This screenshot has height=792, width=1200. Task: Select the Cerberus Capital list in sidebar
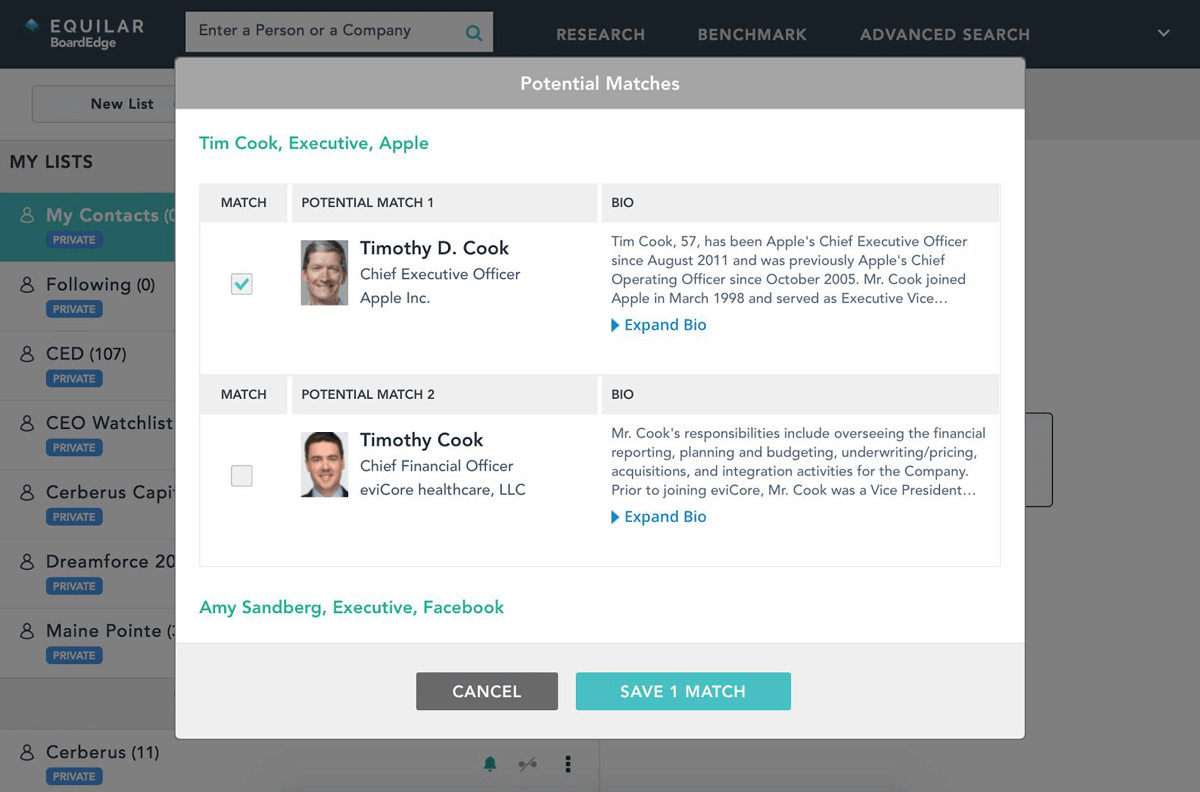click(x=88, y=504)
